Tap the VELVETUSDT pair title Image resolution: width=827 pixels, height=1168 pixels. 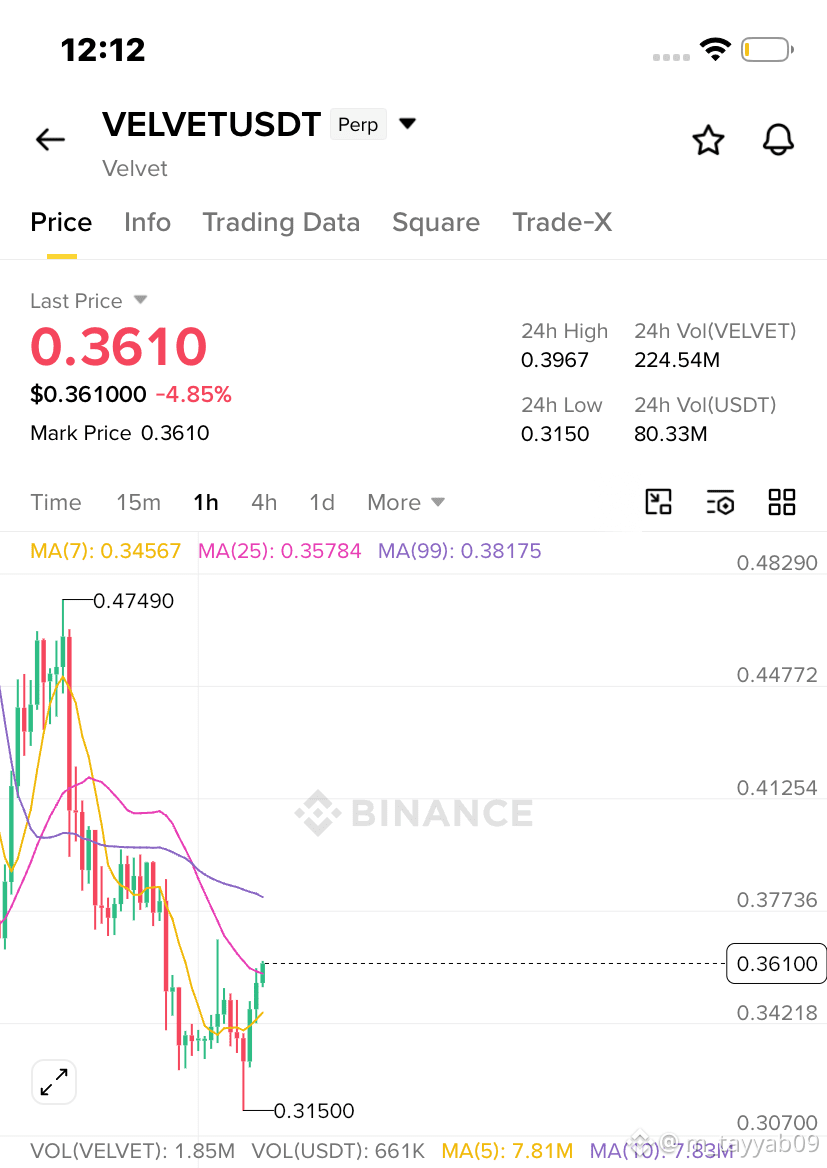212,124
